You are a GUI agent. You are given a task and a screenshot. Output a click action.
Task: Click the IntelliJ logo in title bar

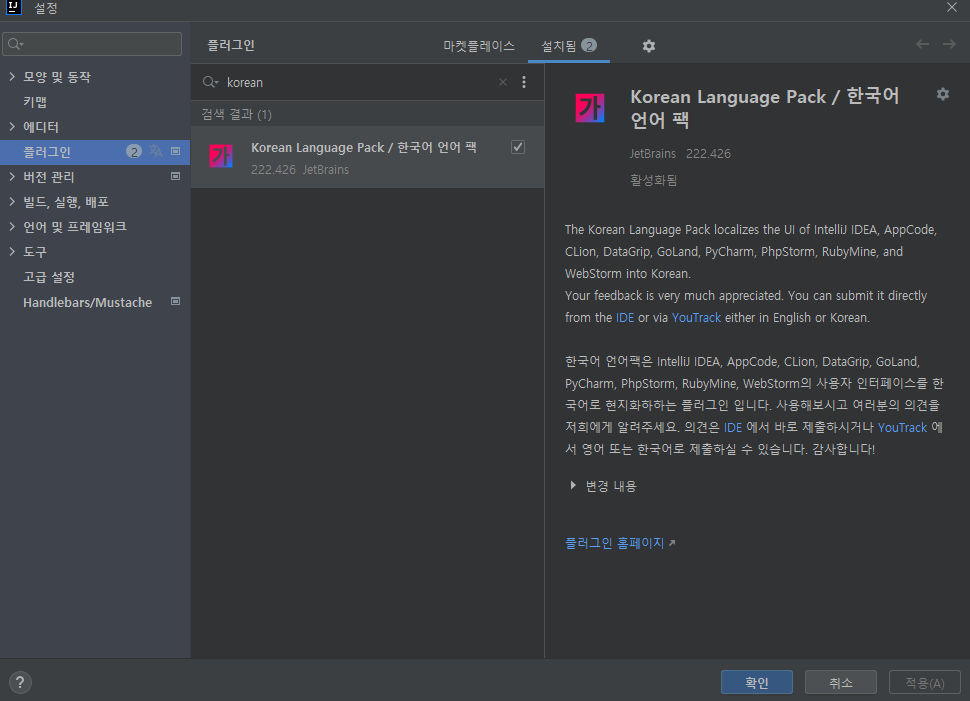tap(14, 7)
